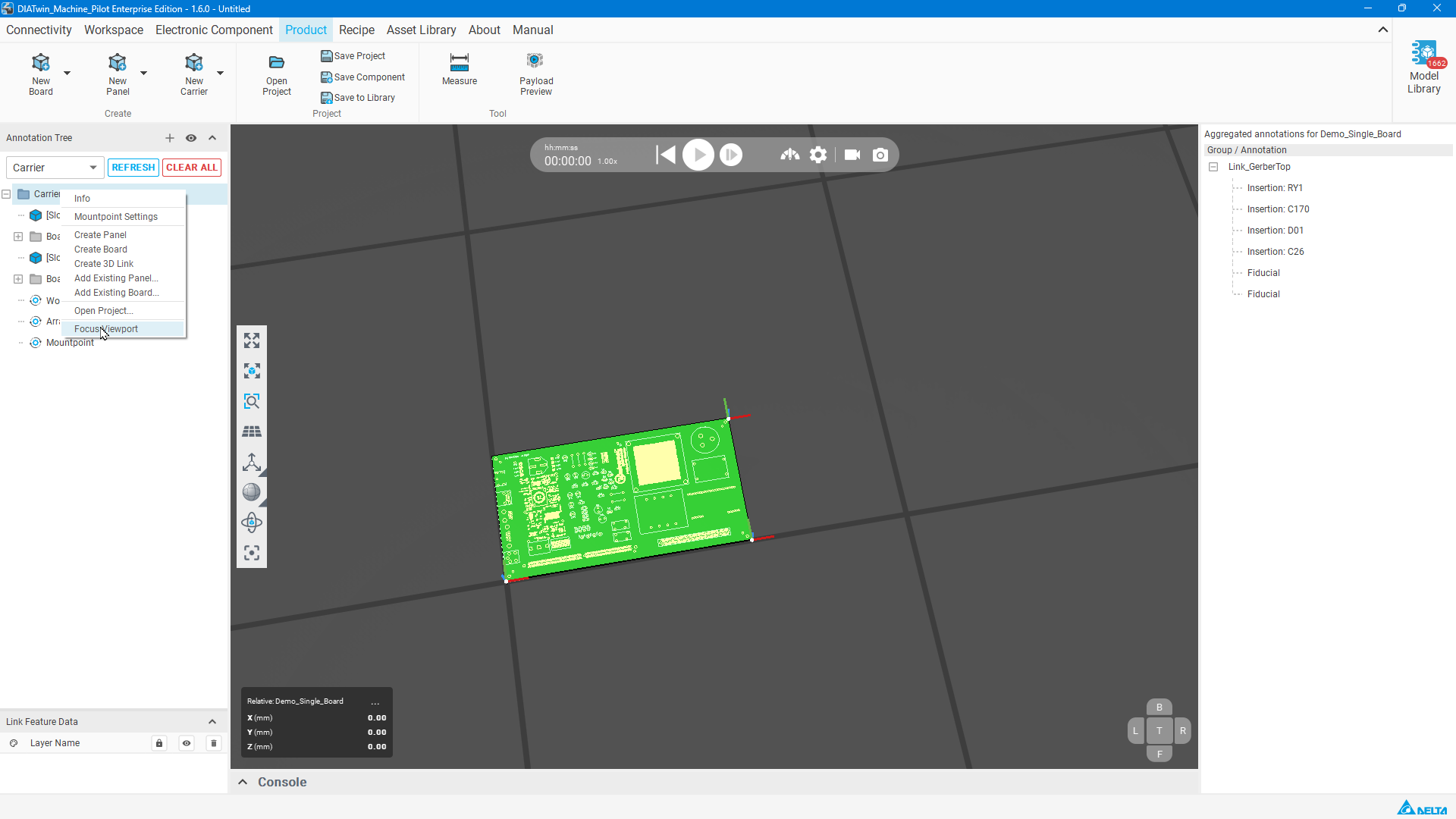Select Create Panel menu entry

click(124, 235)
